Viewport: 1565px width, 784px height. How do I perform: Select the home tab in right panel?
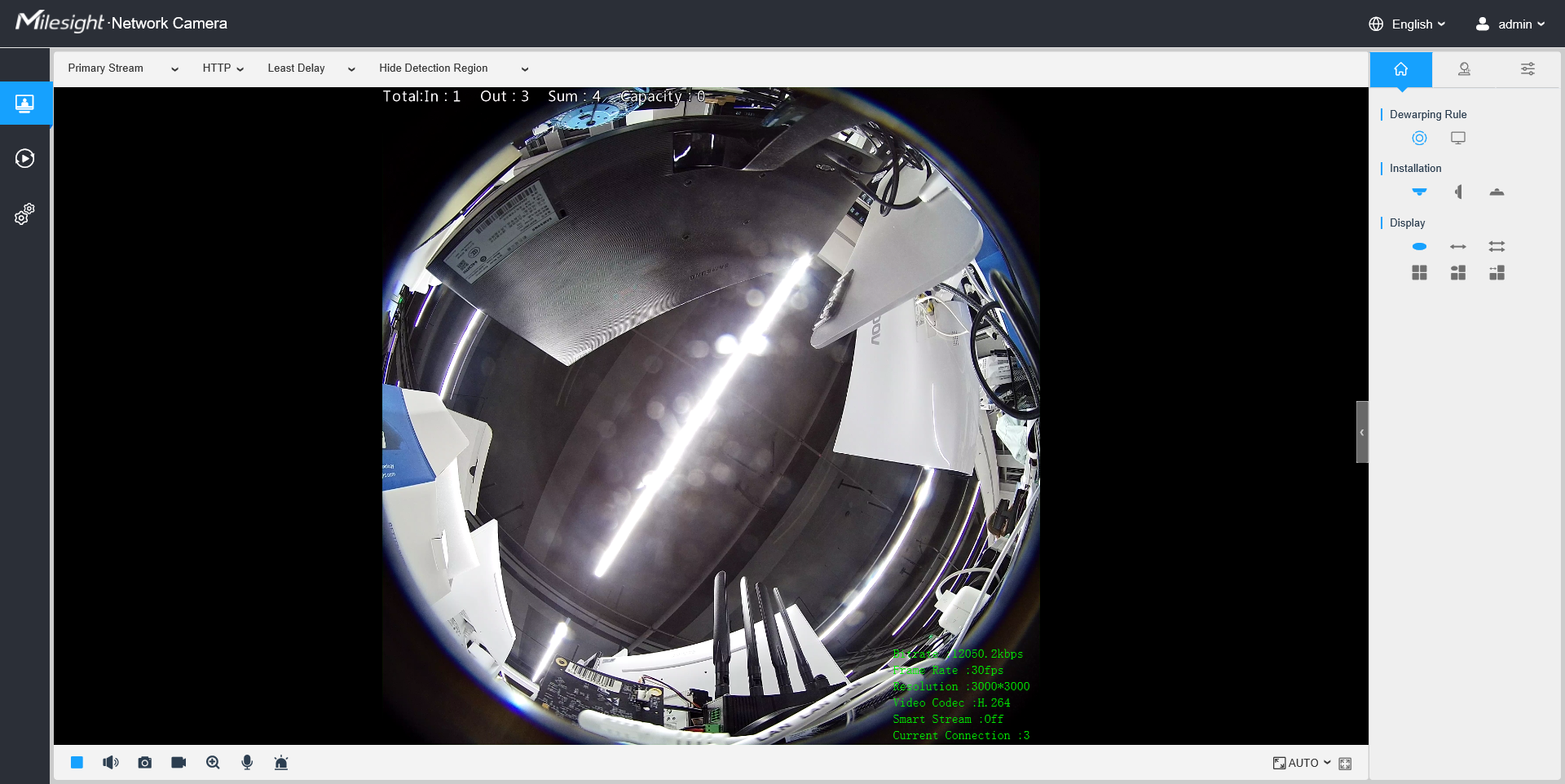1401,69
